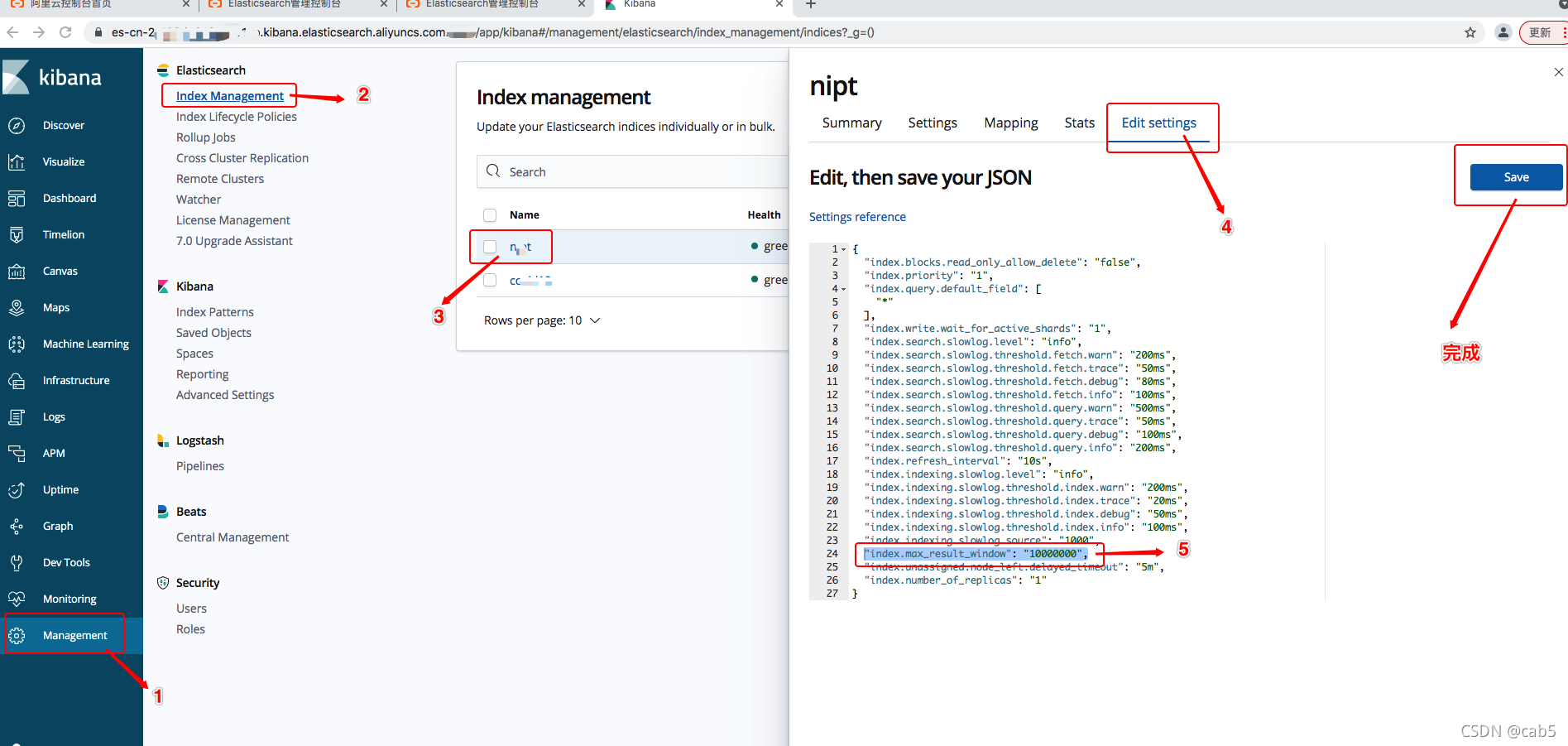Open Rollup Jobs link
The image size is (1568, 746).
[x=205, y=137]
